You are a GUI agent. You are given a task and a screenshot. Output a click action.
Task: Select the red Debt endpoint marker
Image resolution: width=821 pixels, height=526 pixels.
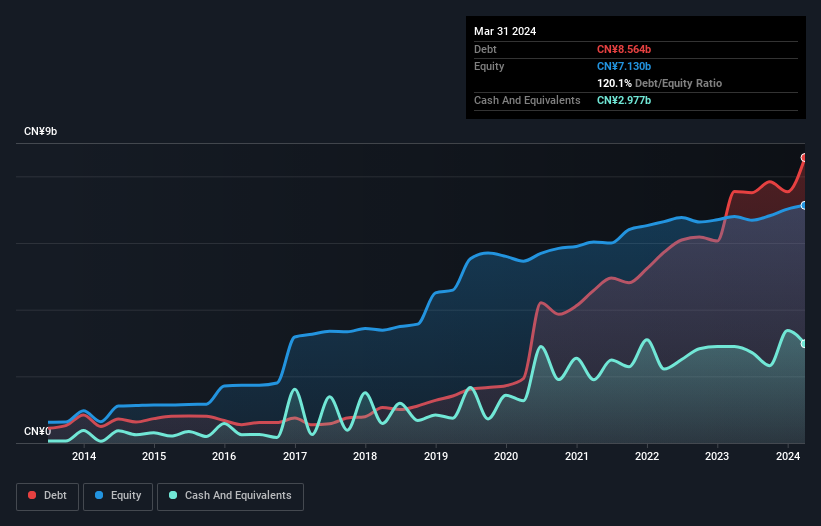(804, 158)
